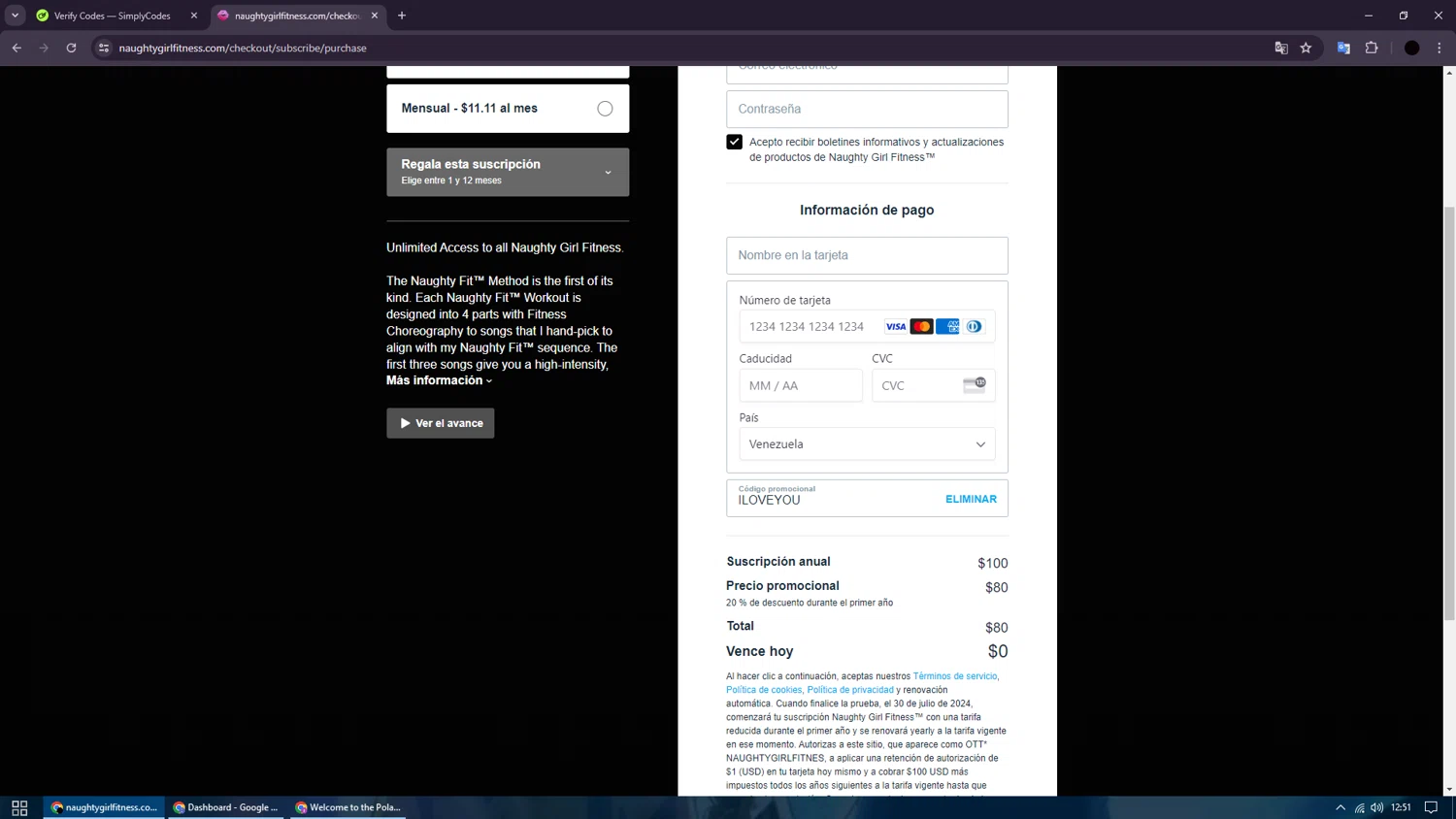The height and width of the screenshot is (819, 1456).
Task: Click scrollbar down arrow
Action: 1449,789
